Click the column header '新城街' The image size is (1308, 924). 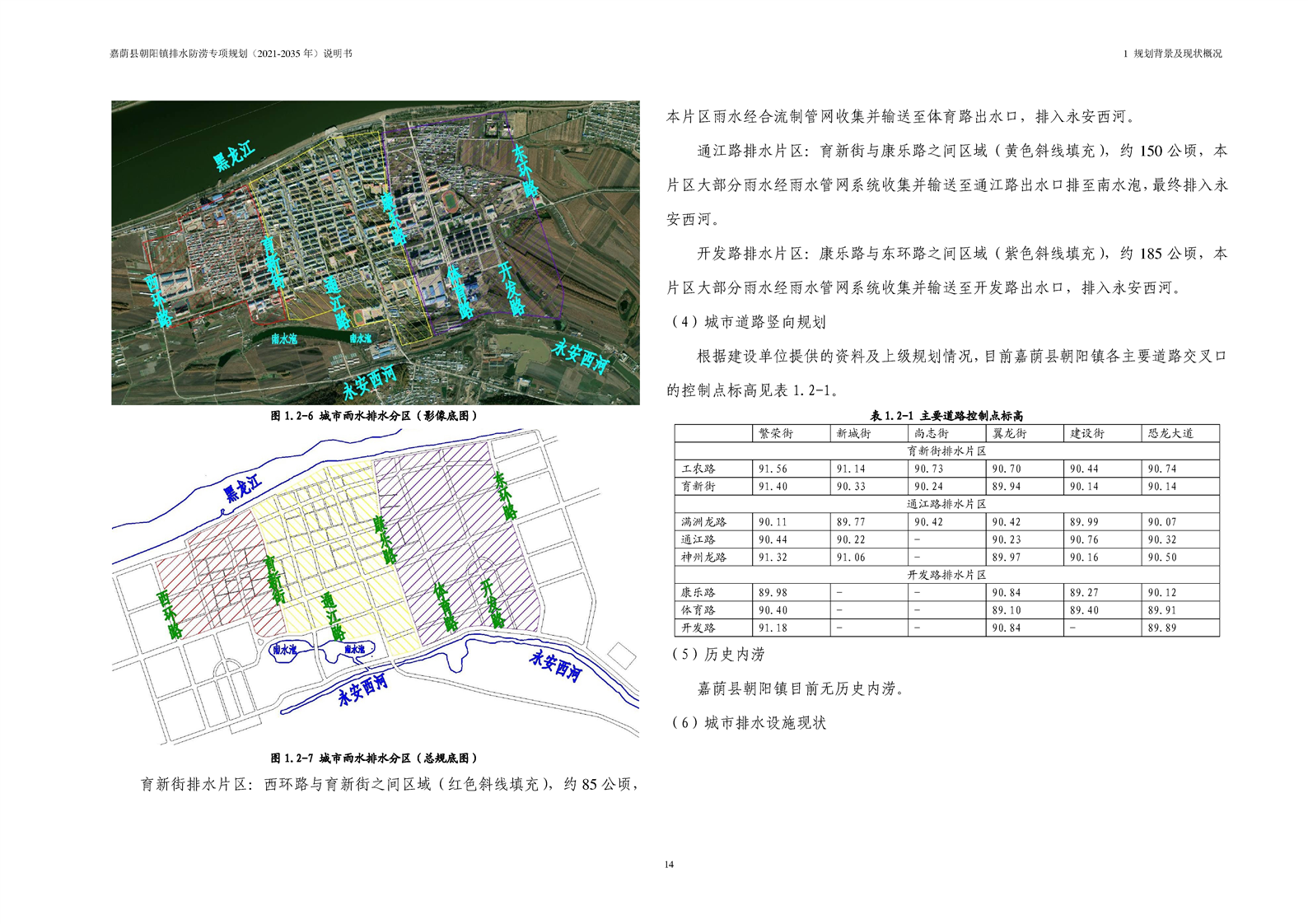pyautogui.click(x=853, y=433)
